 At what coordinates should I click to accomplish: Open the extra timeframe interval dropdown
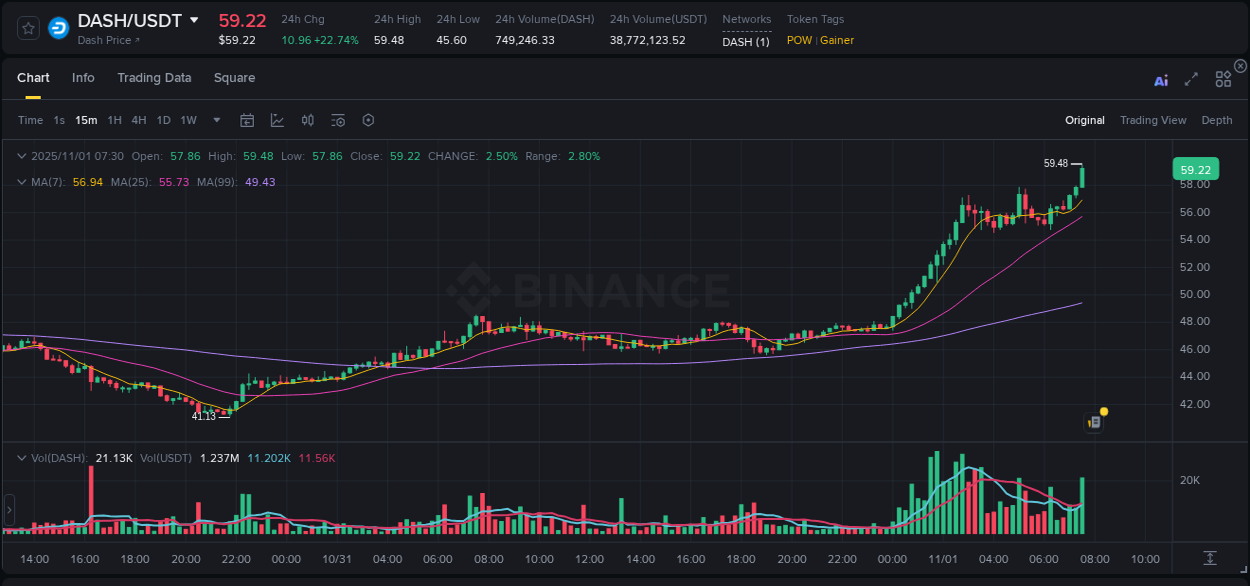215,119
